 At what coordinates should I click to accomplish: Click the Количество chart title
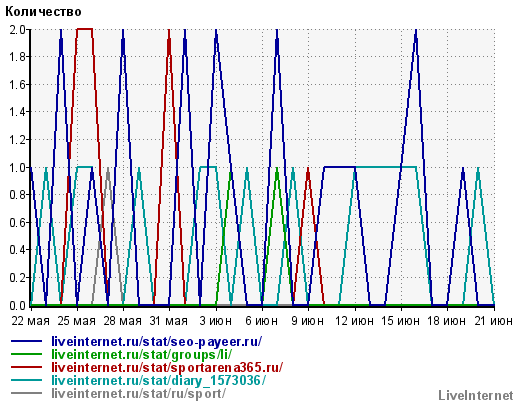click(43, 12)
